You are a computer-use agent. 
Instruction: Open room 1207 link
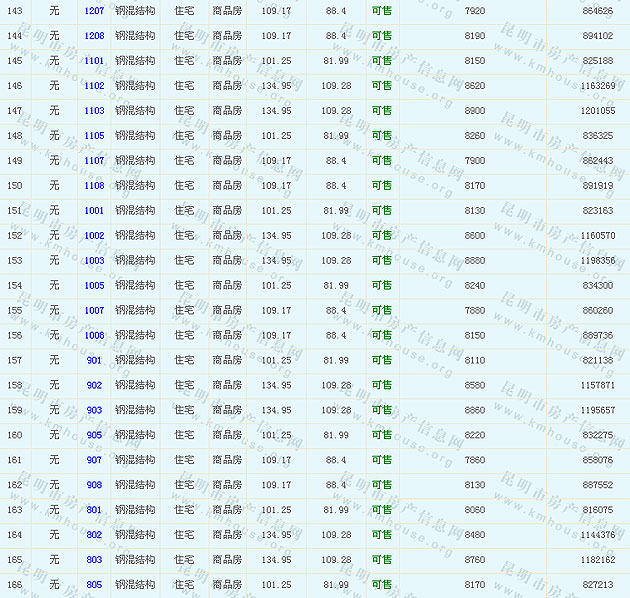tap(94, 11)
